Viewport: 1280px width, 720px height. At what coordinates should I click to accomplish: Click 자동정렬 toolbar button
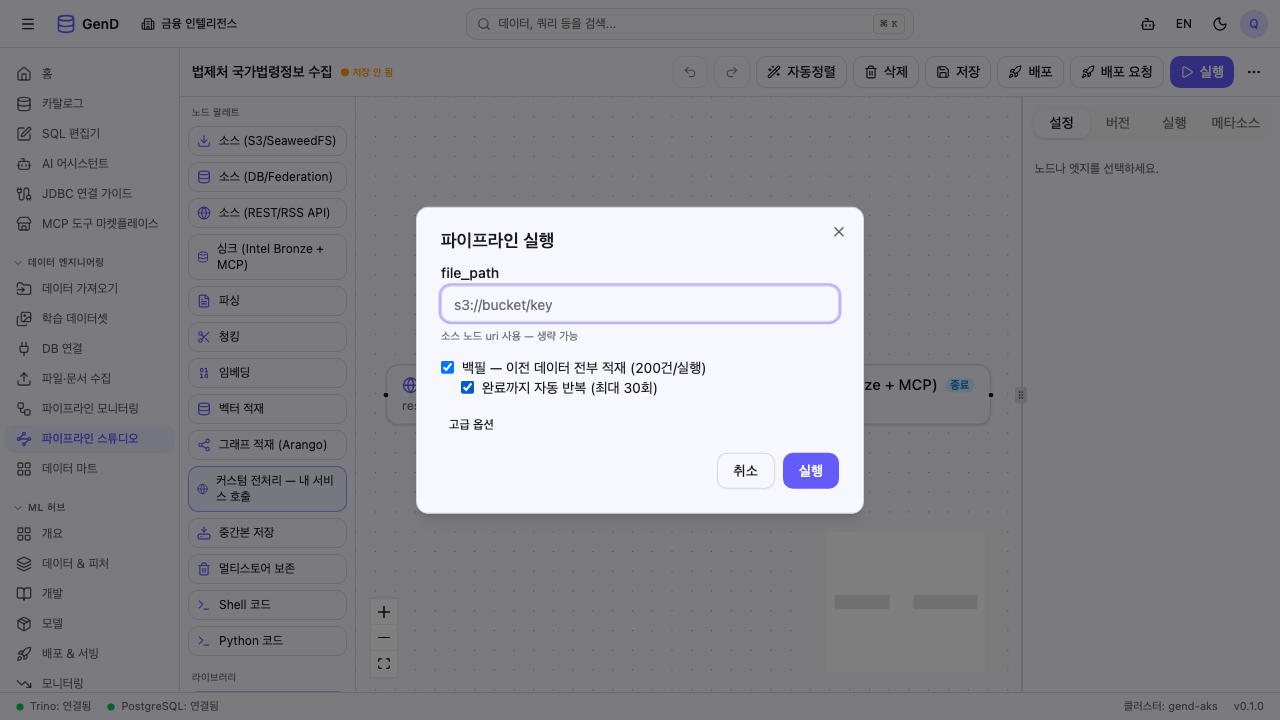click(802, 72)
